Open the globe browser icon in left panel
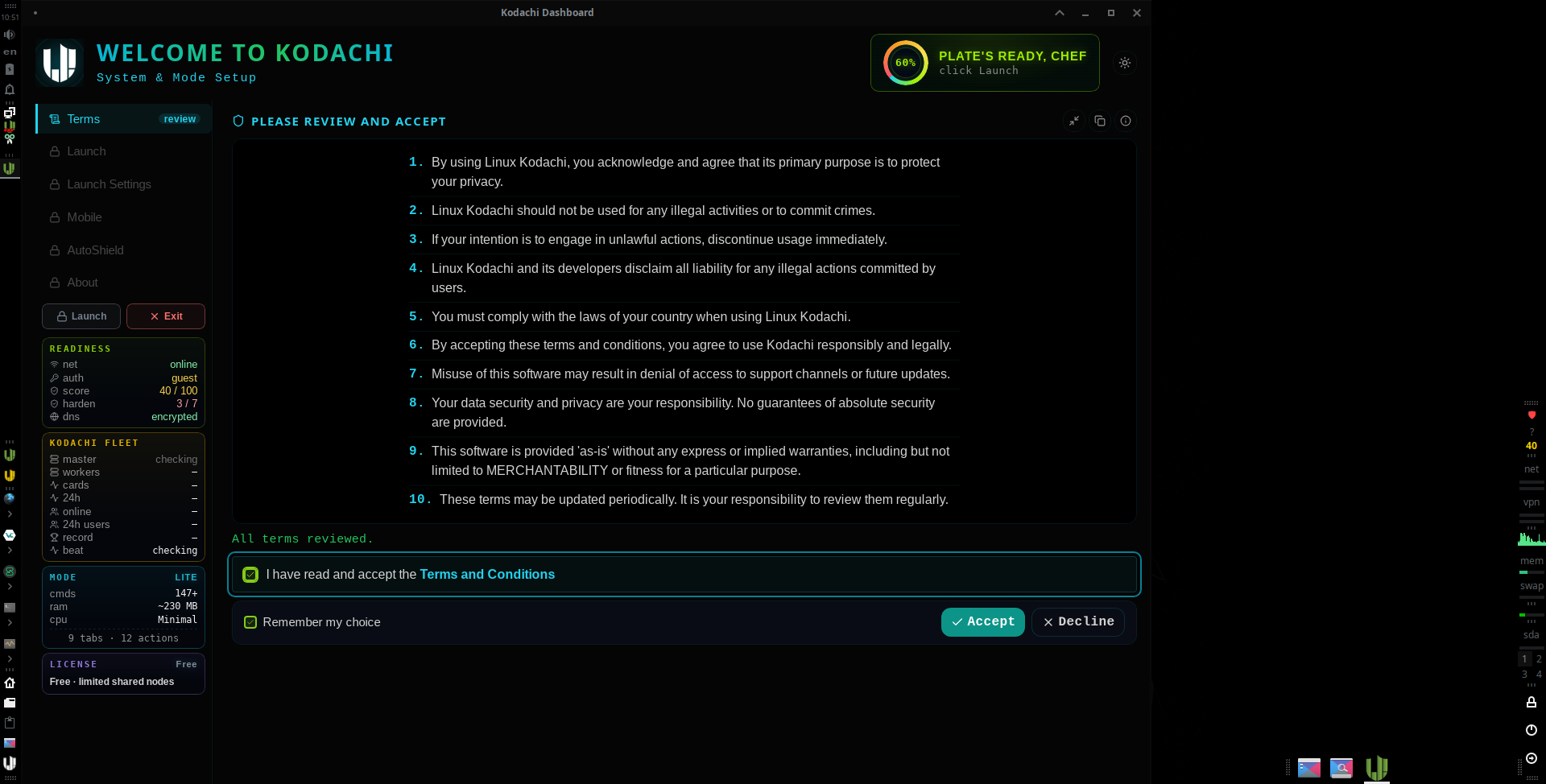The width and height of the screenshot is (1546, 784). click(x=10, y=498)
